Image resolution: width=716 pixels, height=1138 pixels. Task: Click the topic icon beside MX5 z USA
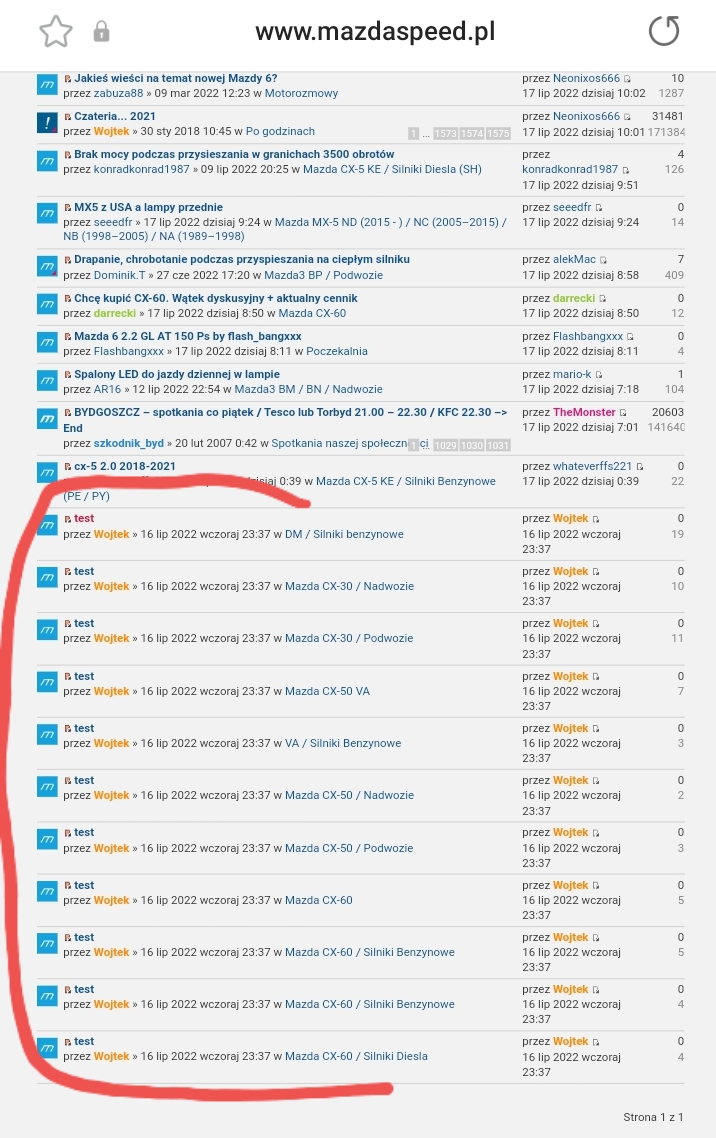click(x=47, y=214)
